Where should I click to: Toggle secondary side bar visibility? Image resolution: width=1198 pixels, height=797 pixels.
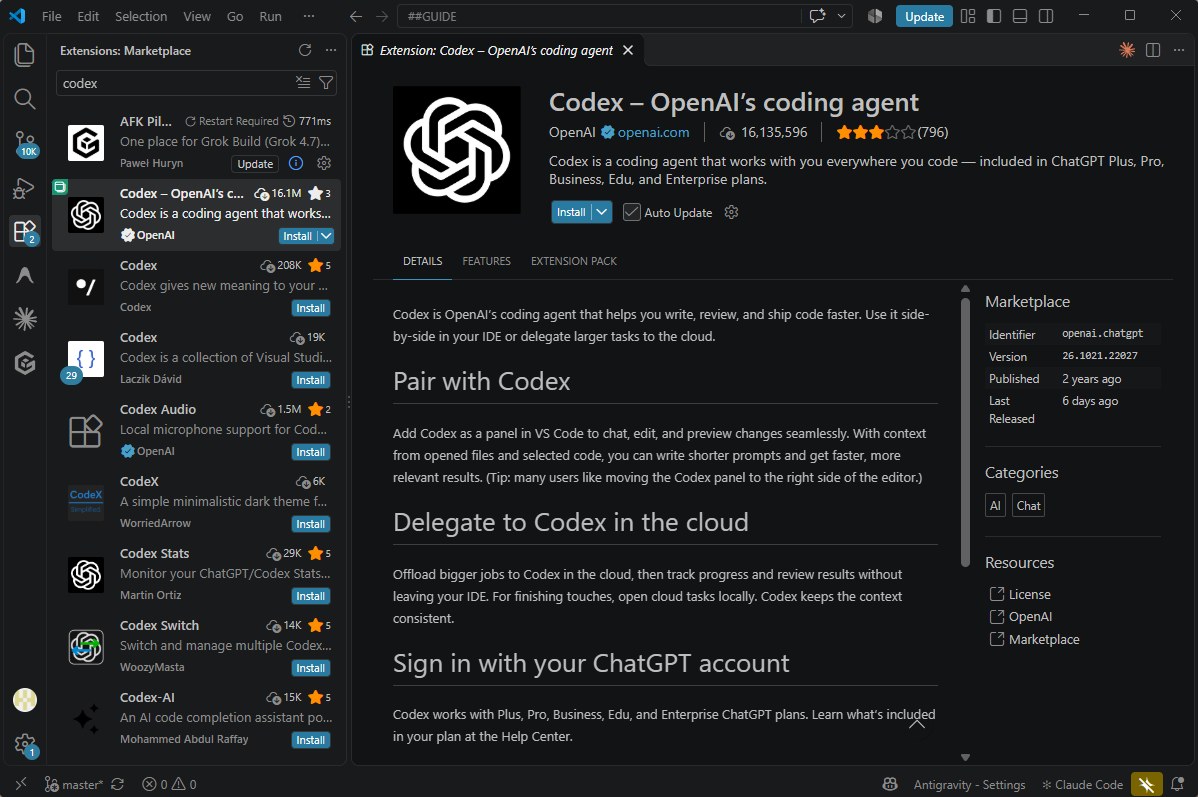(x=1046, y=16)
